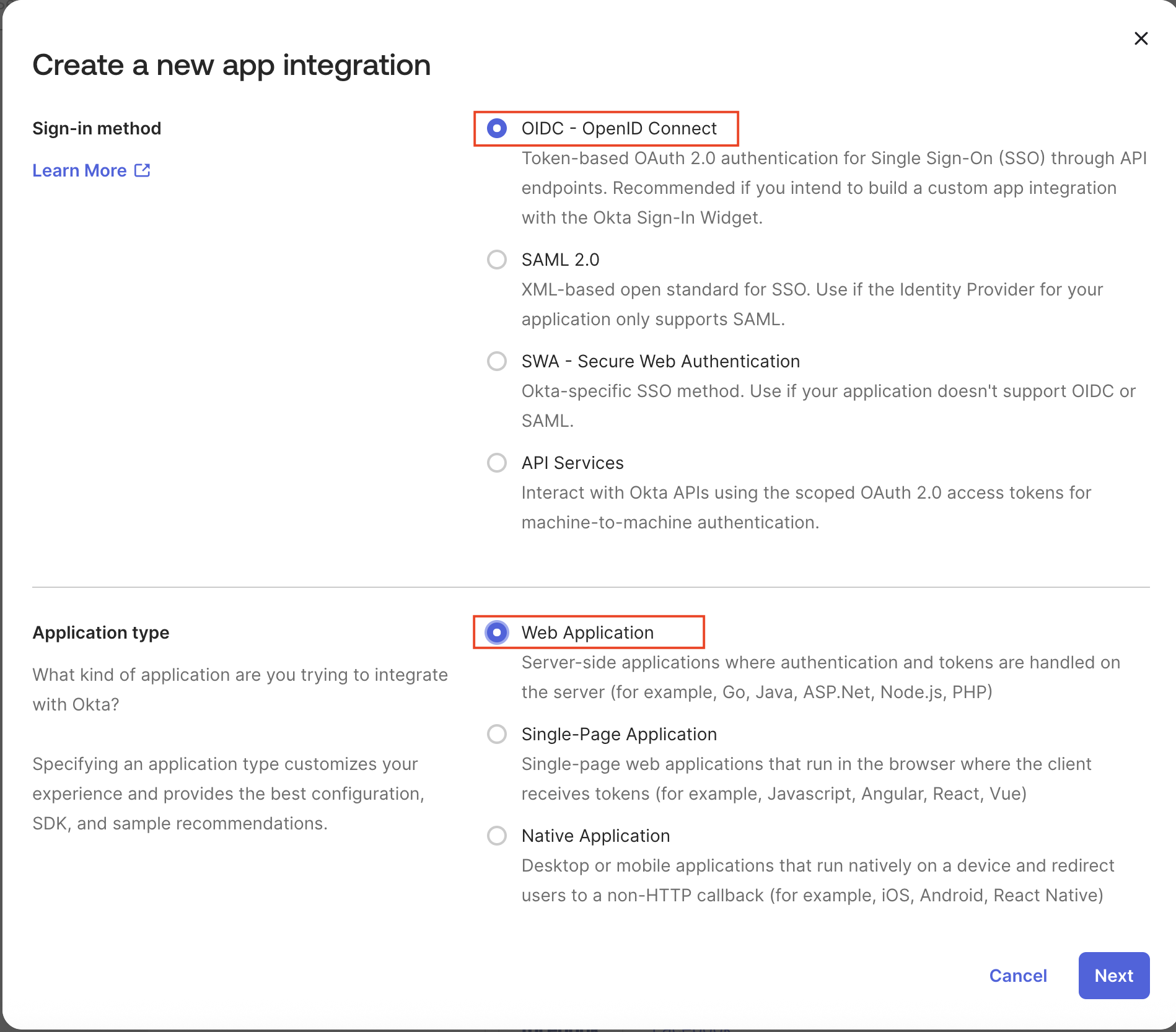Click the 'Native Application' label text
The image size is (1176, 1032).
pos(595,836)
